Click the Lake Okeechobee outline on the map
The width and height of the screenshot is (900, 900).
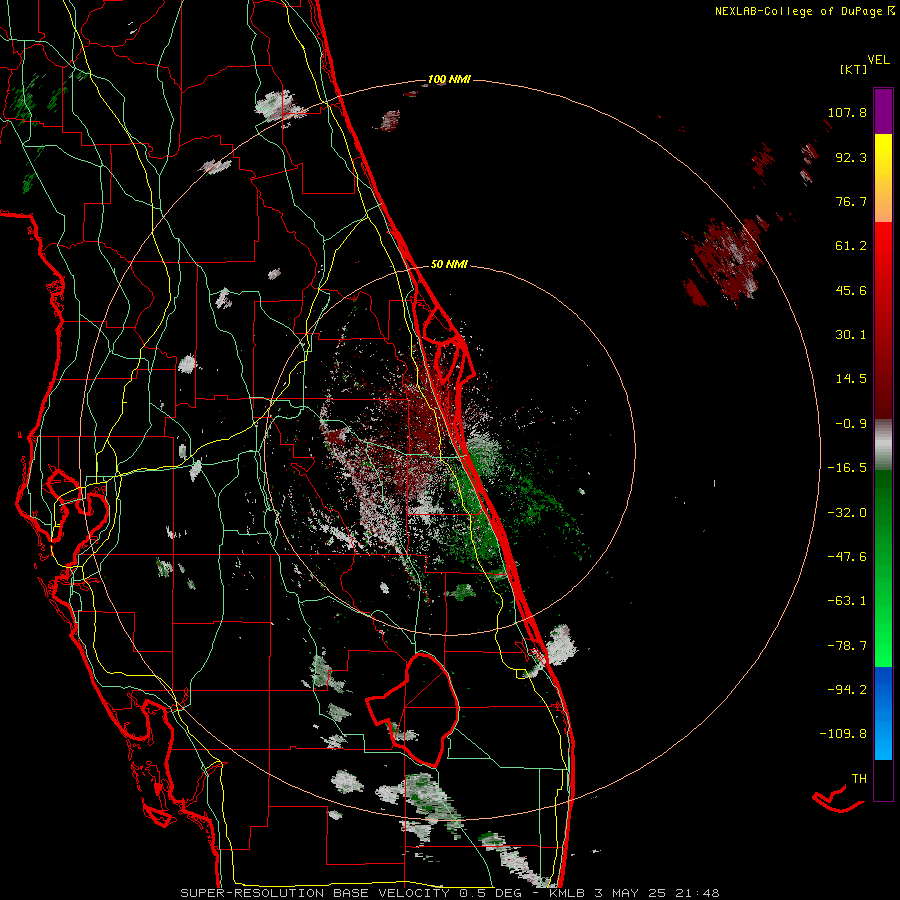point(413,709)
